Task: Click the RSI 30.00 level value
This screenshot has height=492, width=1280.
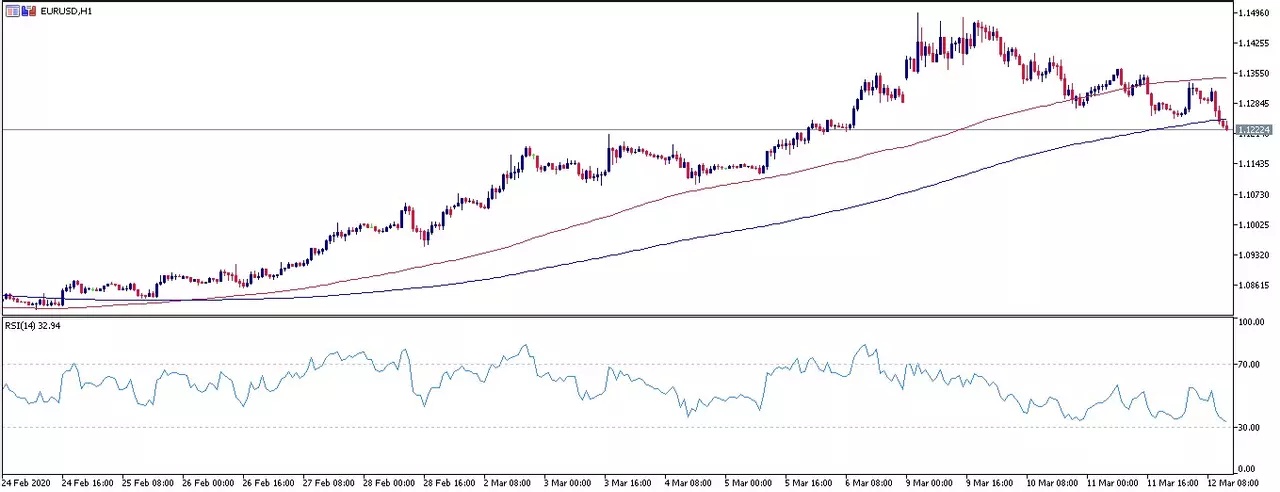Action: (1251, 427)
